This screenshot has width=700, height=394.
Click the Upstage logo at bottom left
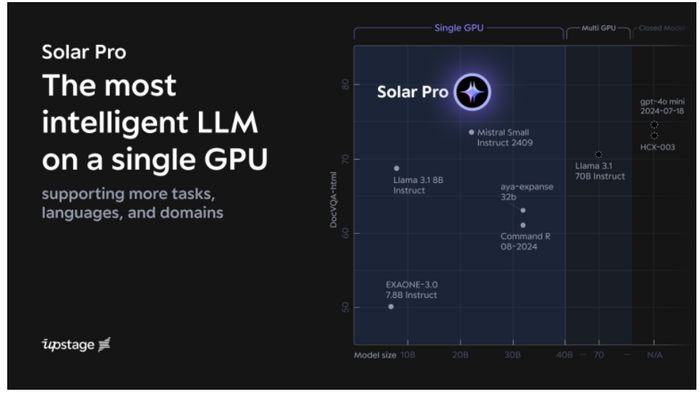point(76,344)
